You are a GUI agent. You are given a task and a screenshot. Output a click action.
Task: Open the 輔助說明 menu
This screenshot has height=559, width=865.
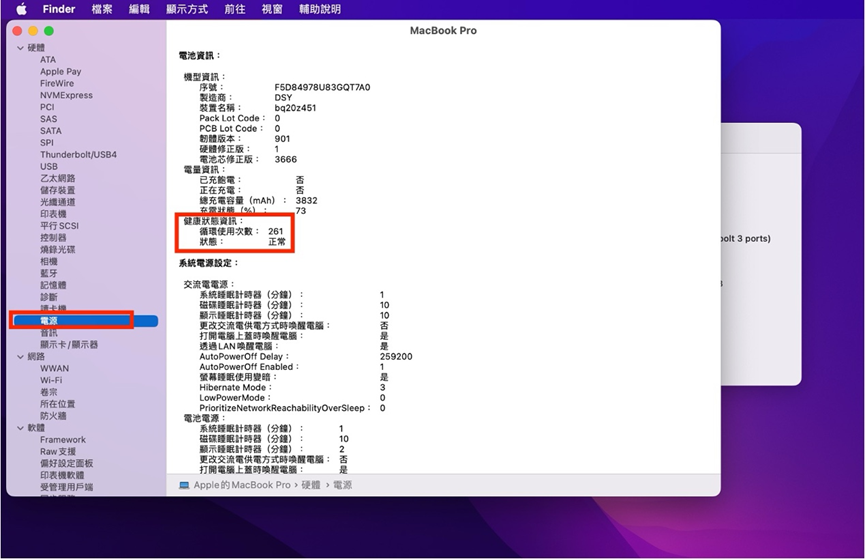pyautogui.click(x=320, y=9)
